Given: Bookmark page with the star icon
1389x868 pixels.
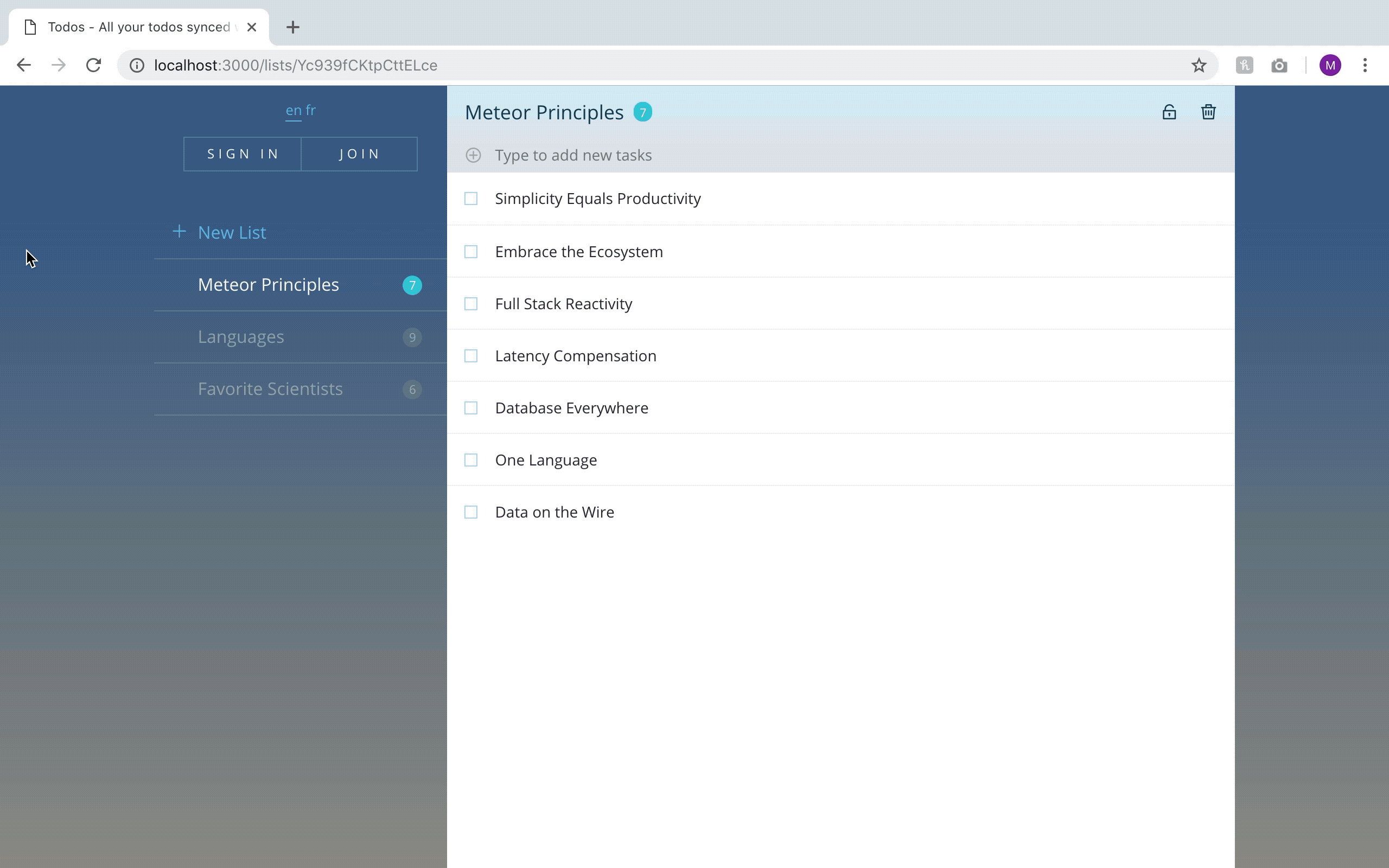Looking at the screenshot, I should 1198,66.
